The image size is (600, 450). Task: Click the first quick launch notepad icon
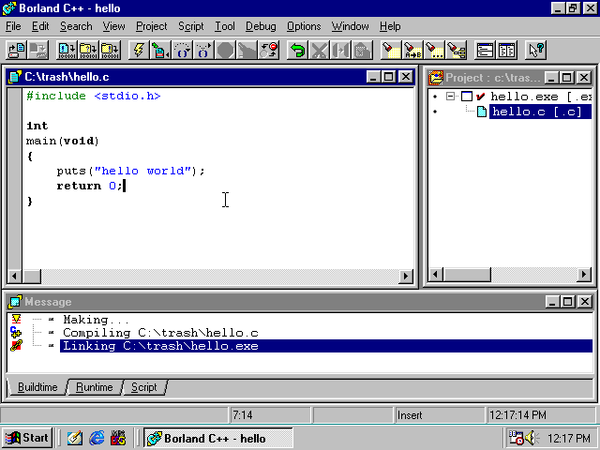75,438
